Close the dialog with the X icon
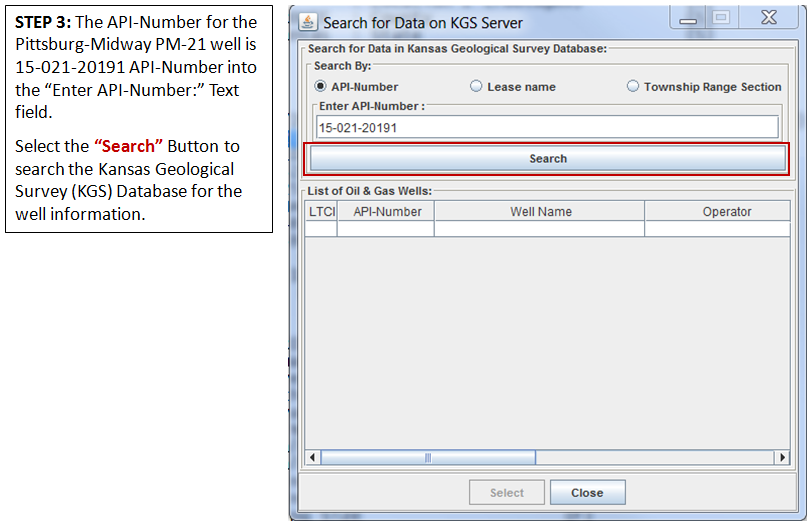Viewport: 812px width, 527px height. [x=768, y=18]
